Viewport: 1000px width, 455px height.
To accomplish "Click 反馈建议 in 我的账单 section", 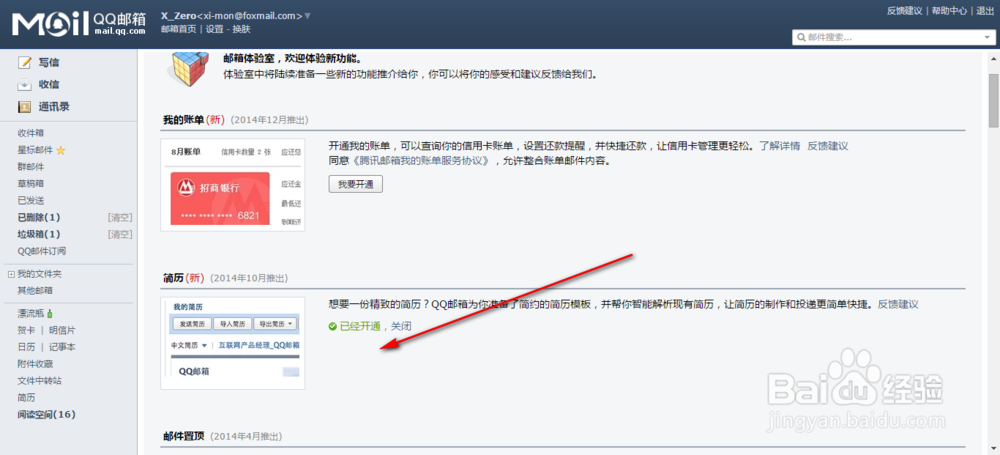I will coord(828,146).
